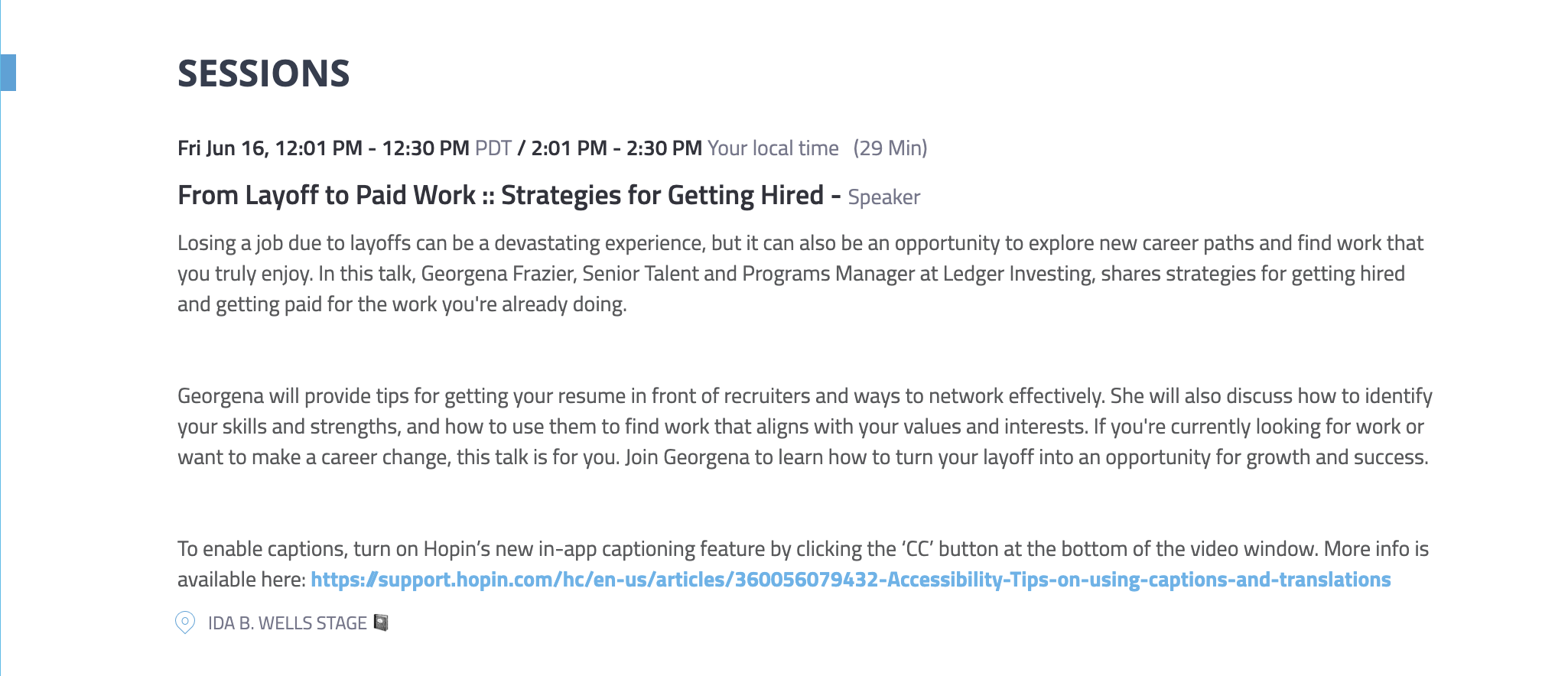The height and width of the screenshot is (676, 1568).
Task: Click the Join Georgena to learn sentence
Action: tap(1025, 457)
